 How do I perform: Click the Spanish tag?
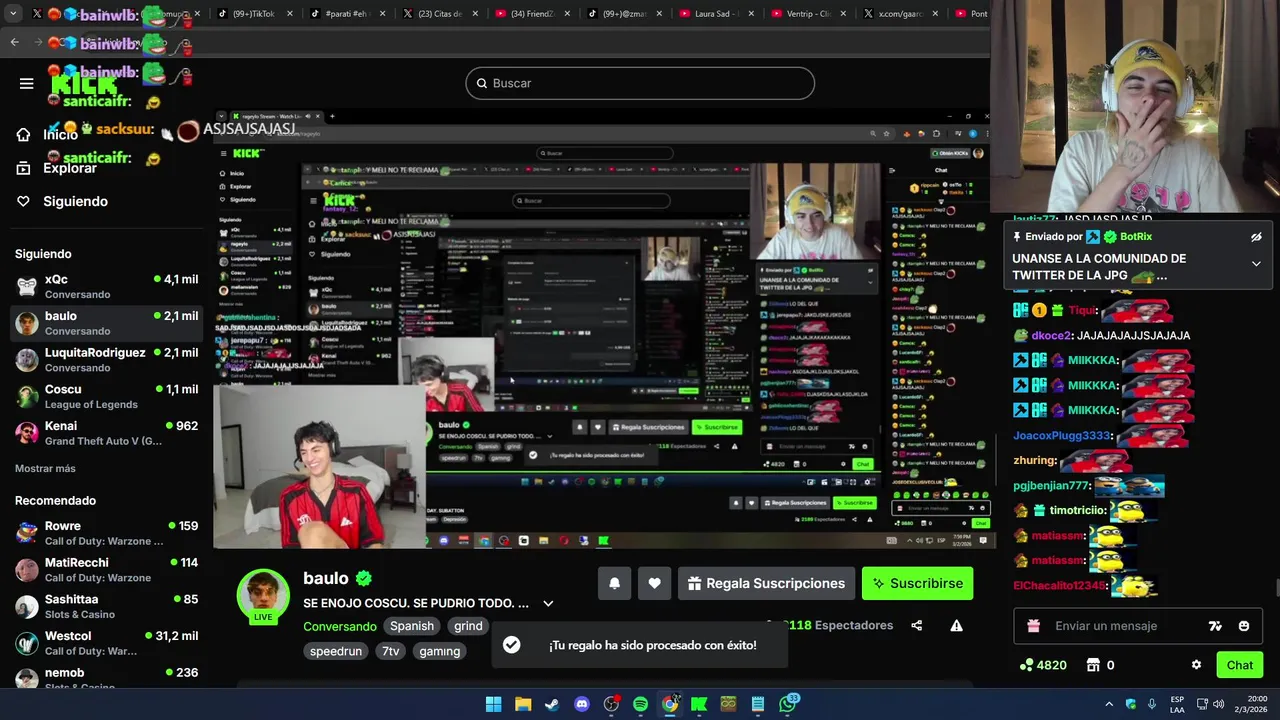[412, 626]
